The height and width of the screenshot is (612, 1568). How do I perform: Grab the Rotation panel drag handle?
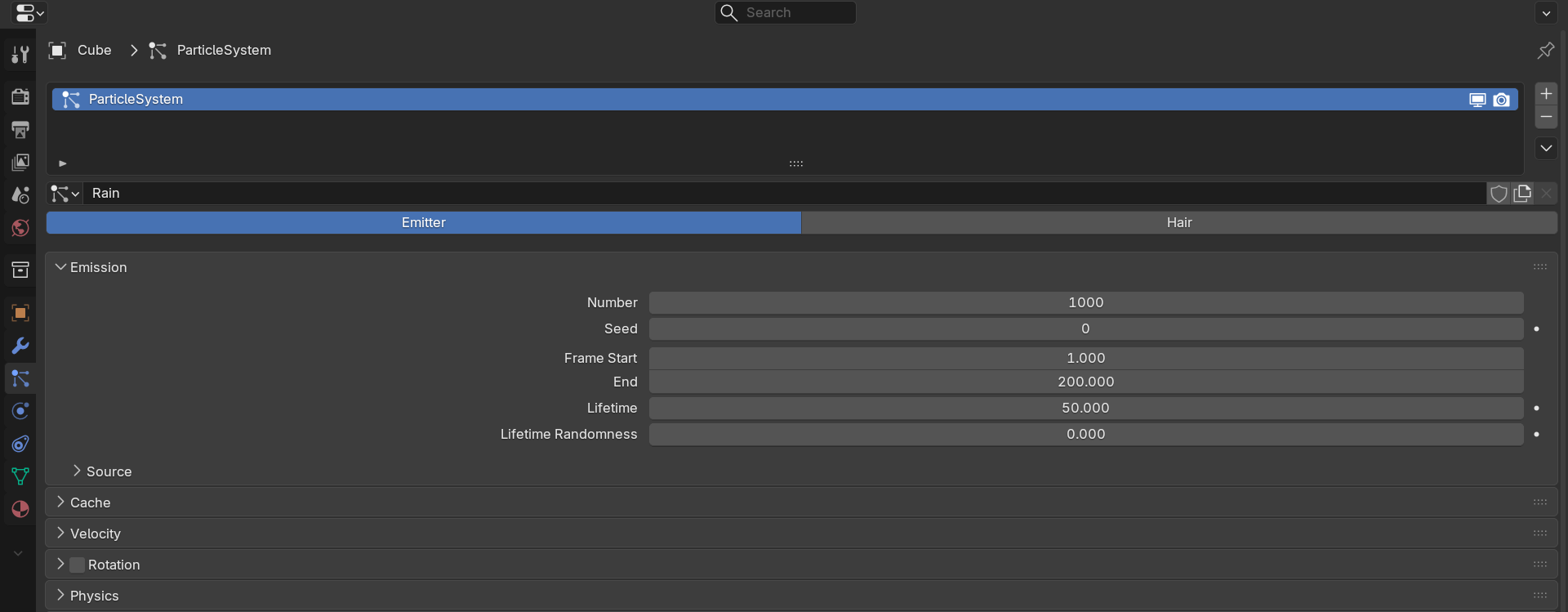click(1540, 565)
